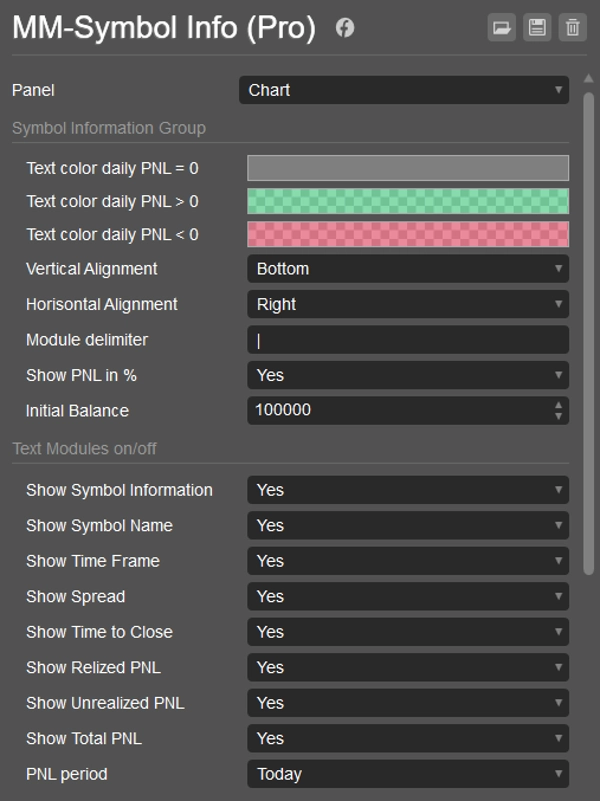
Task: Increase the Initial Balance with the up arrow
Action: (560, 405)
